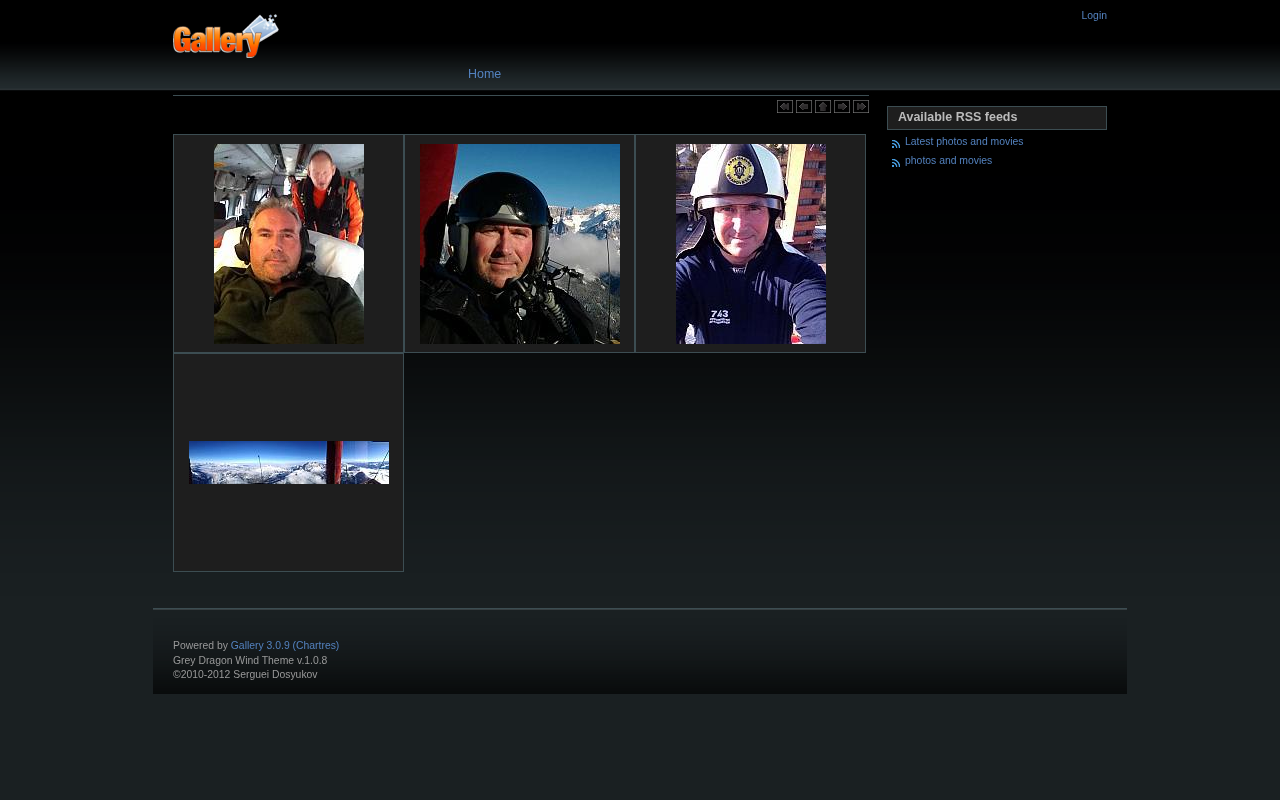Open Latest photos and movies feed link
This screenshot has width=1280, height=800.
(x=963, y=142)
